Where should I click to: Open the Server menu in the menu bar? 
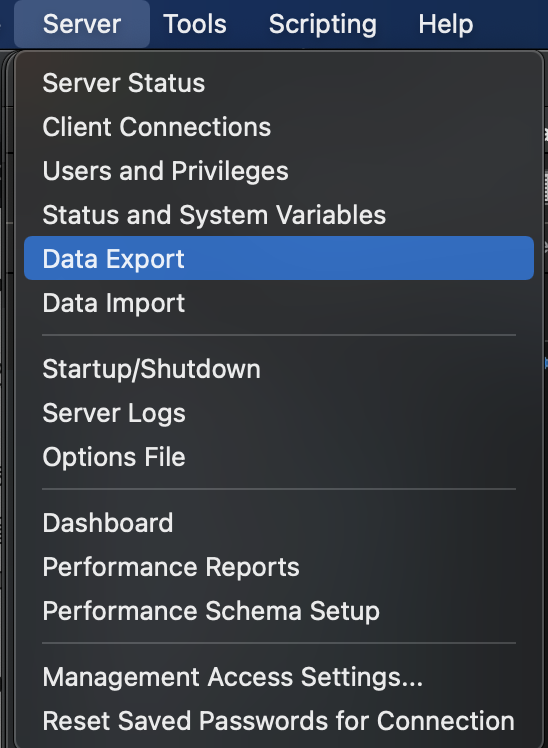(x=82, y=24)
